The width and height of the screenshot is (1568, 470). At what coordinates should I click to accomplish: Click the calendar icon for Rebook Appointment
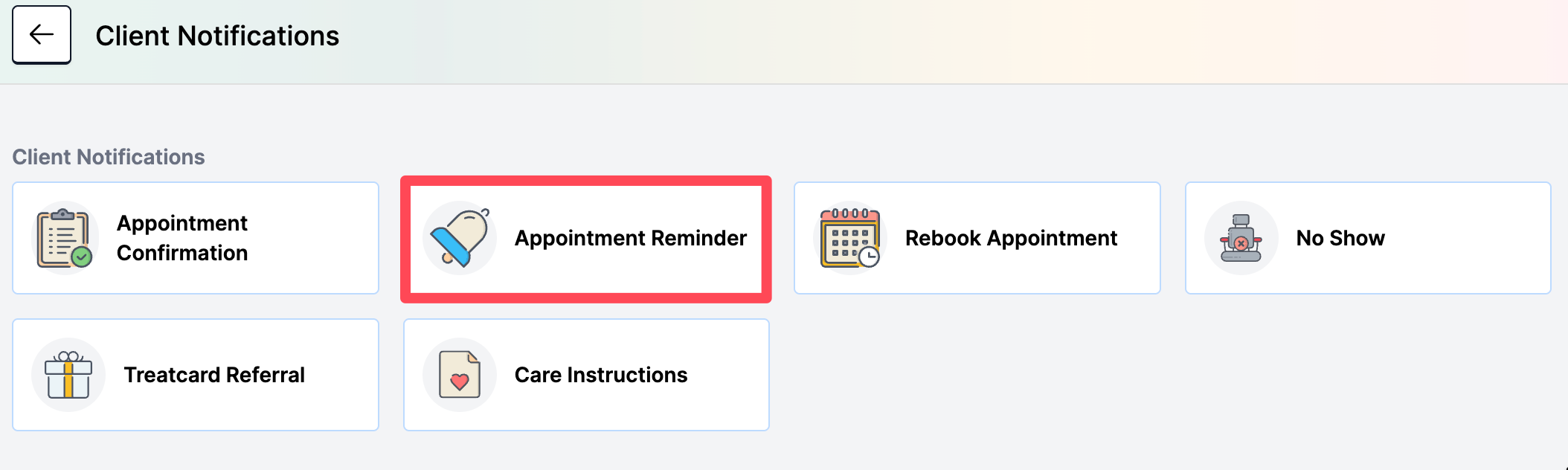click(x=850, y=238)
